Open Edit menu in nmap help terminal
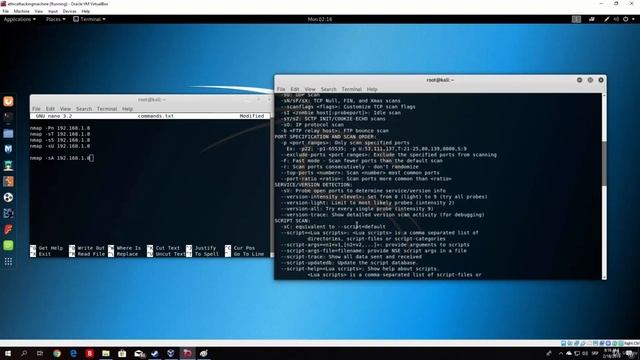 pyautogui.click(x=295, y=89)
